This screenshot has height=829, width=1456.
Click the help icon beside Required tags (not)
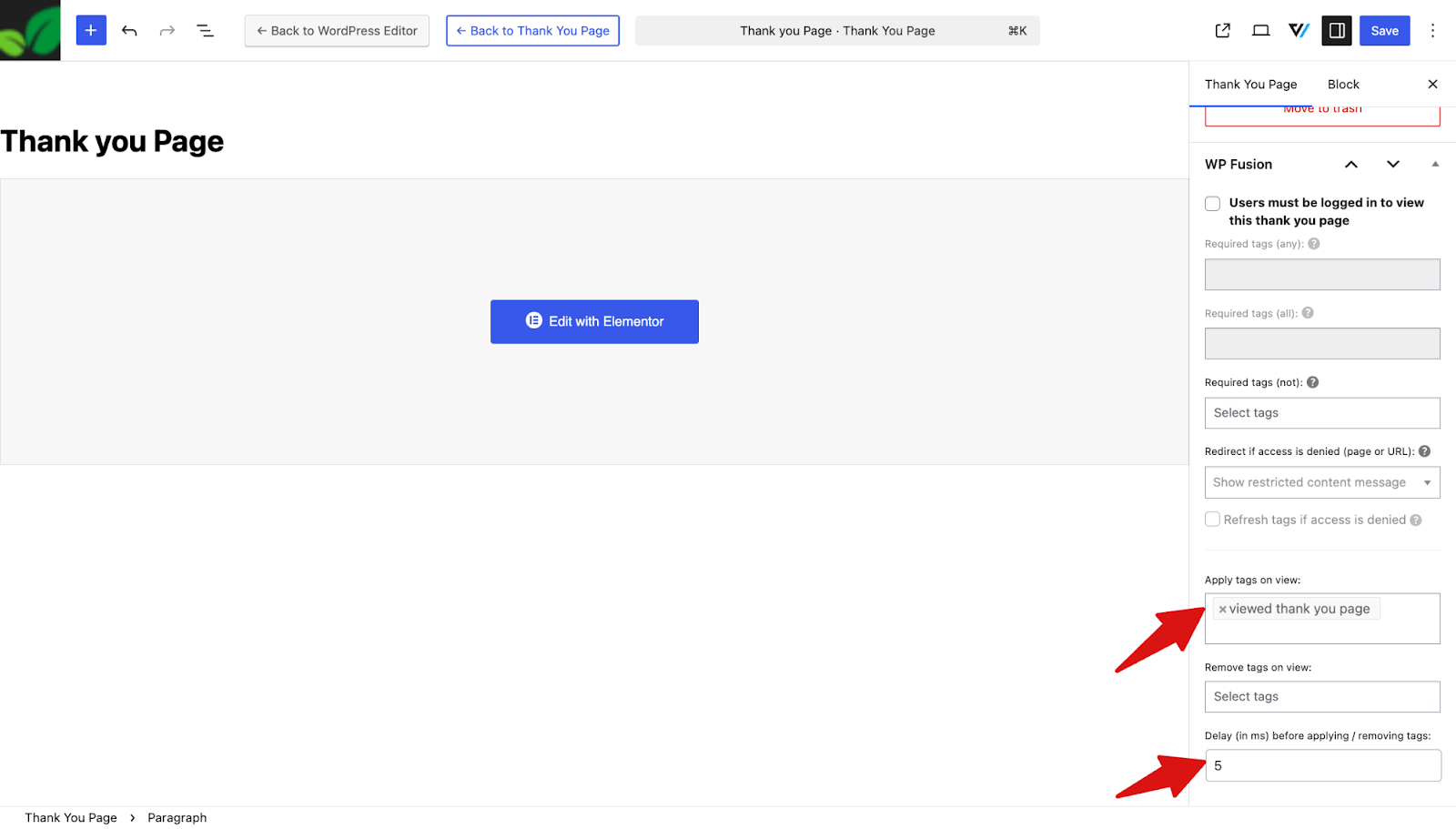pyautogui.click(x=1312, y=382)
